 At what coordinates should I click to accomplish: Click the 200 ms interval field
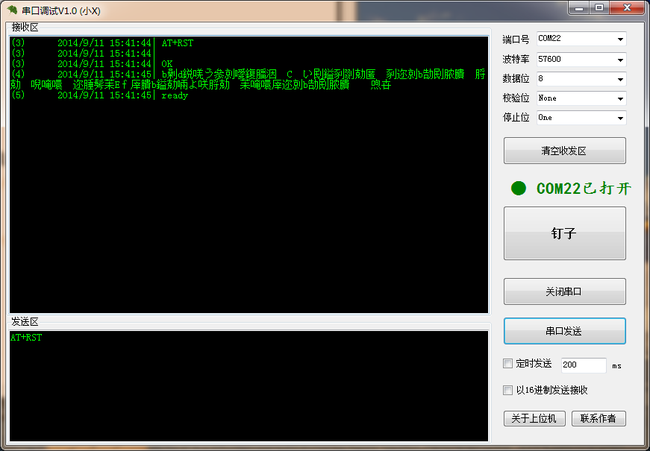coord(584,365)
